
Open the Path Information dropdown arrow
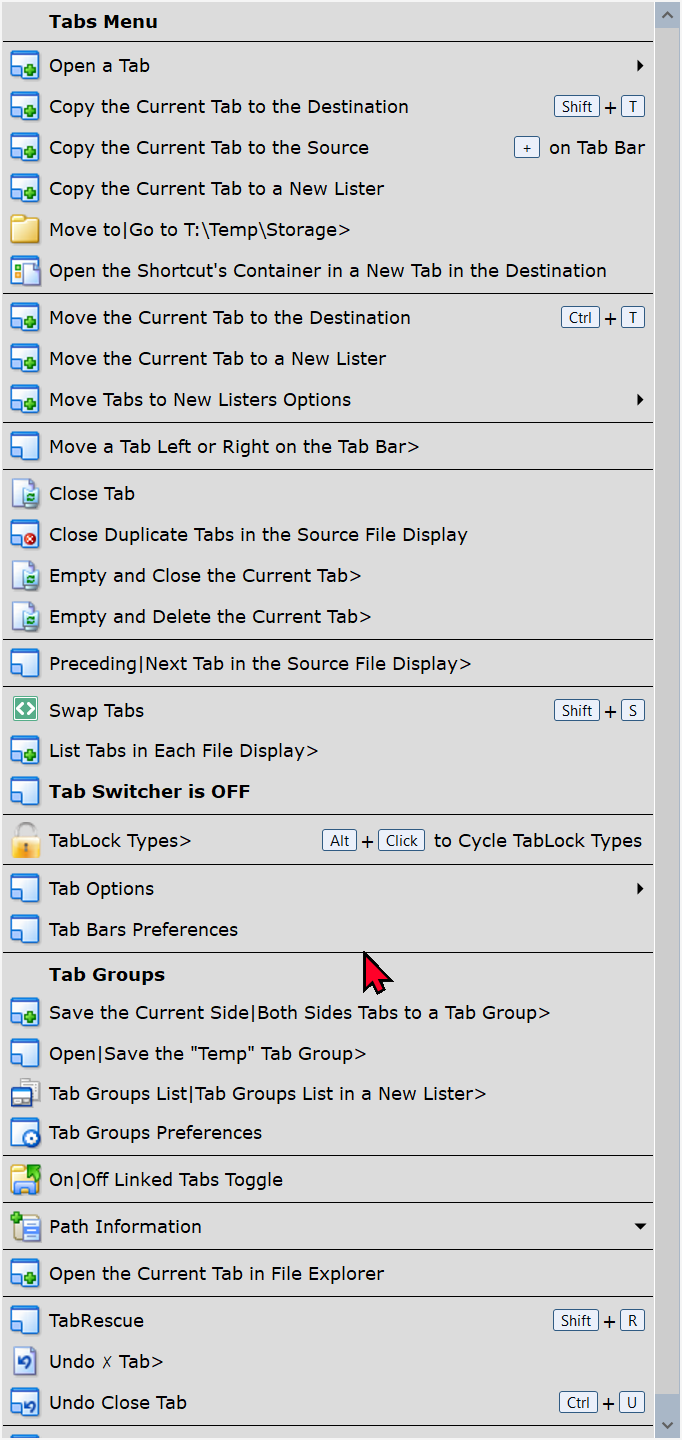pyautogui.click(x=640, y=1227)
